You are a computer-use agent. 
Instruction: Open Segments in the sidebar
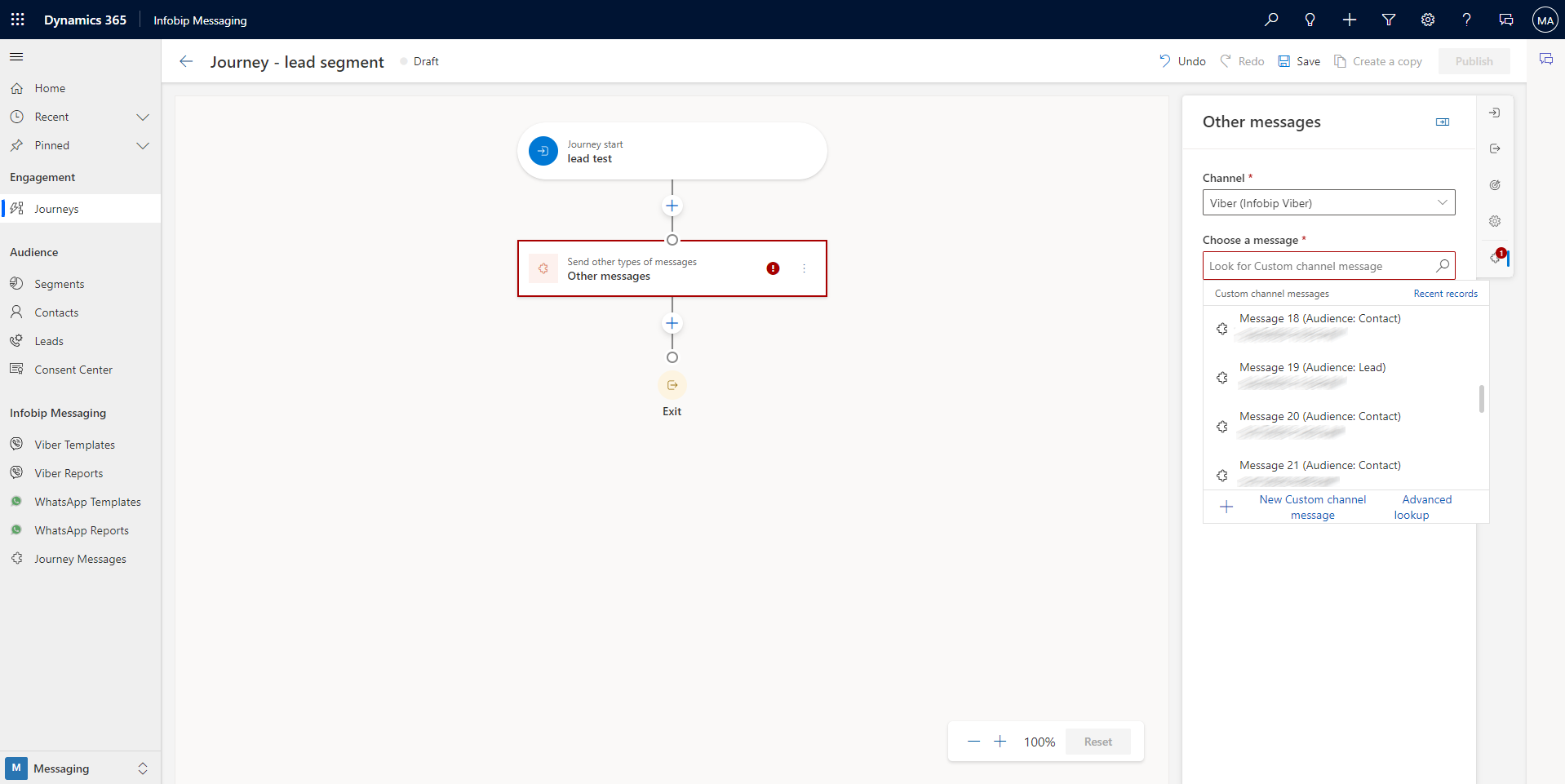[80, 284]
